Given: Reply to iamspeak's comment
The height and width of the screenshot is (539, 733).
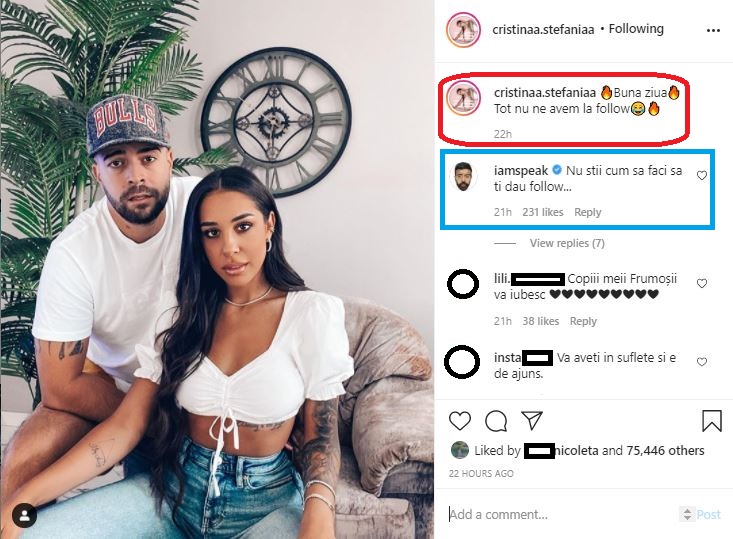Looking at the screenshot, I should (588, 212).
